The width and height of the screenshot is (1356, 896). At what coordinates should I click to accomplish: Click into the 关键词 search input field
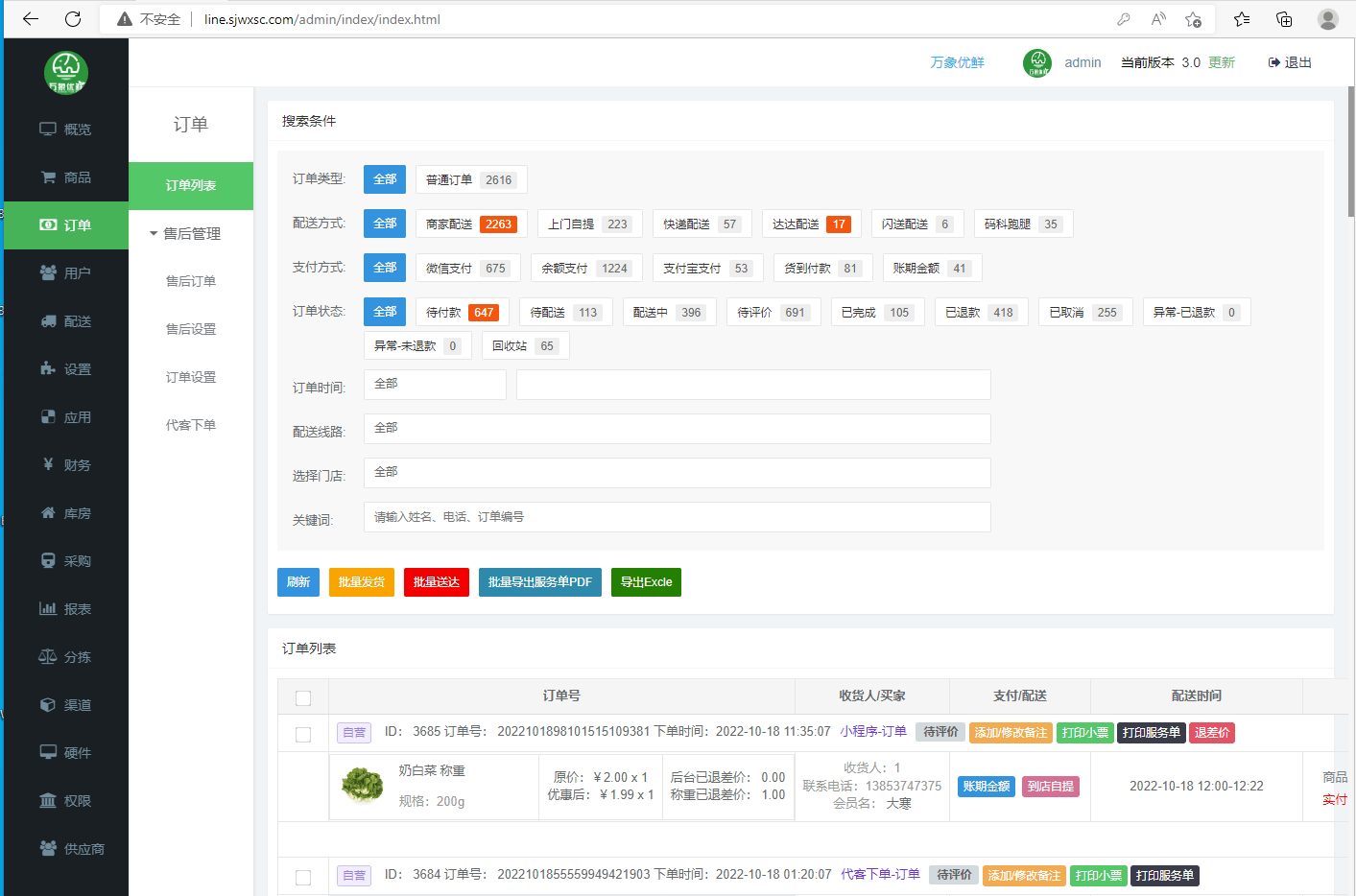(x=677, y=517)
